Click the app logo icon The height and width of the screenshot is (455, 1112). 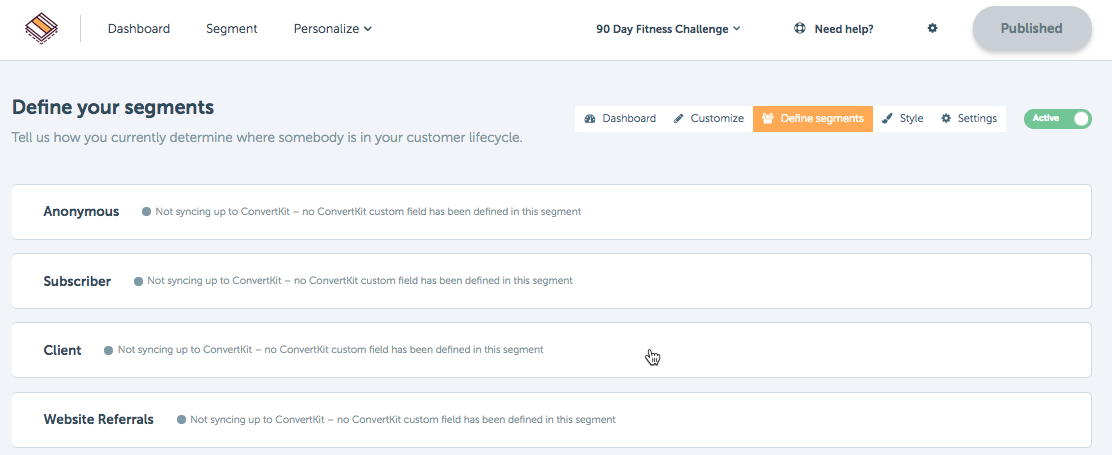[x=41, y=29]
